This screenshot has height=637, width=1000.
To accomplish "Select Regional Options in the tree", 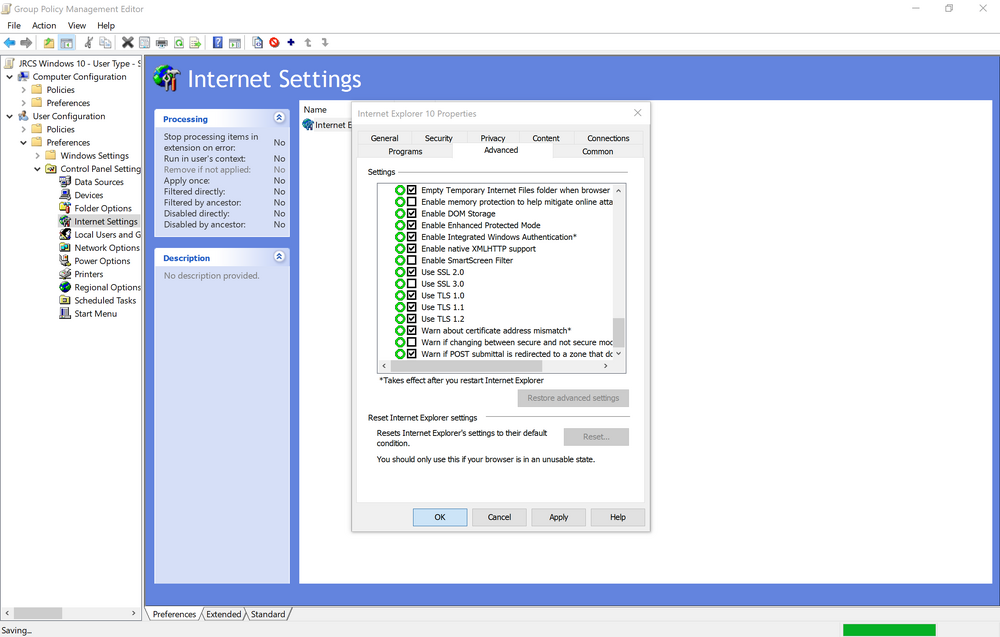I will [107, 288].
